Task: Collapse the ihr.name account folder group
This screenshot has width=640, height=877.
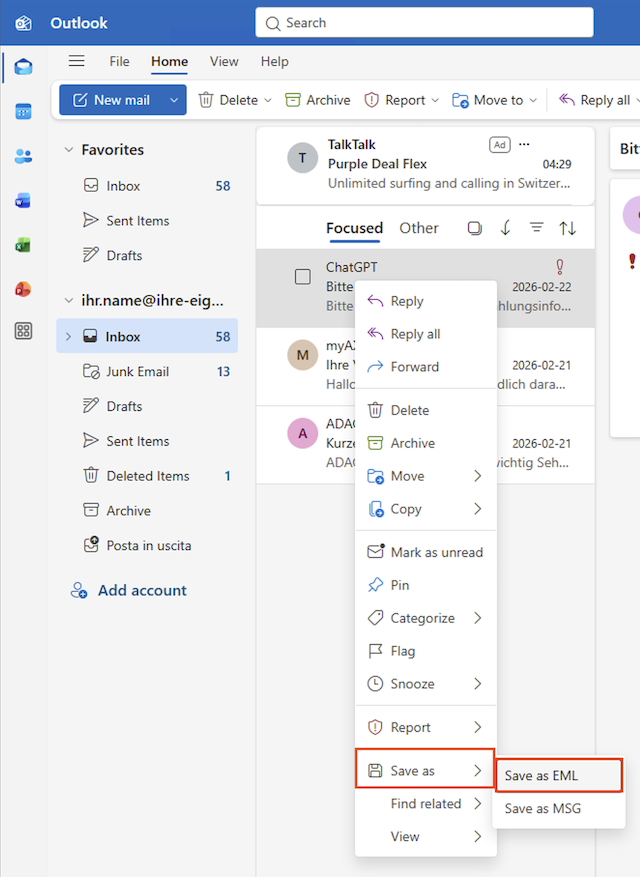Action: pyautogui.click(x=69, y=300)
